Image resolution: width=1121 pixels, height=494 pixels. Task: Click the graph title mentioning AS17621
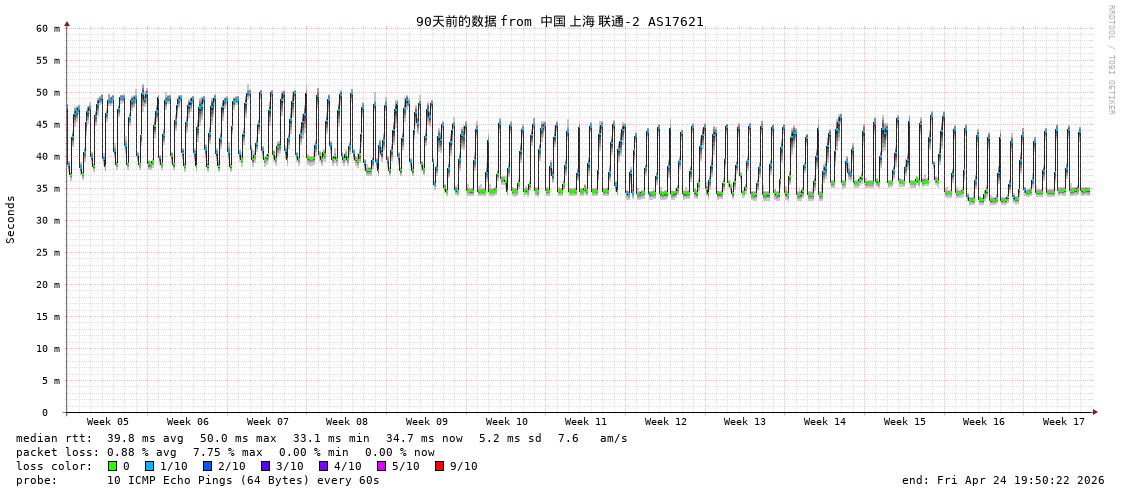point(559,21)
